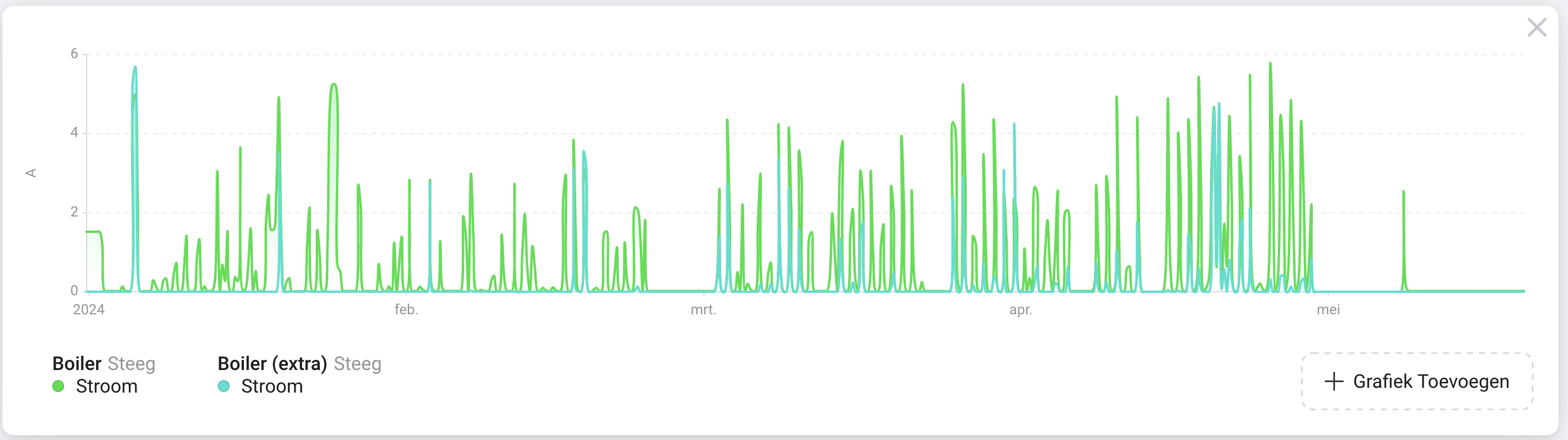Viewport: 1568px width, 440px height.
Task: Click the apr. x-axis label
Action: click(1020, 310)
